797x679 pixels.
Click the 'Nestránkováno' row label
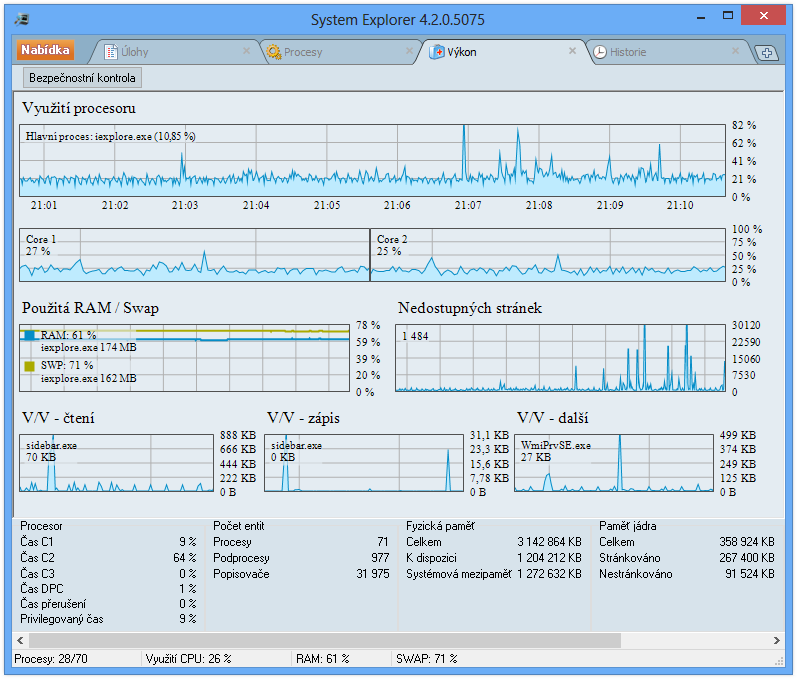click(x=635, y=574)
